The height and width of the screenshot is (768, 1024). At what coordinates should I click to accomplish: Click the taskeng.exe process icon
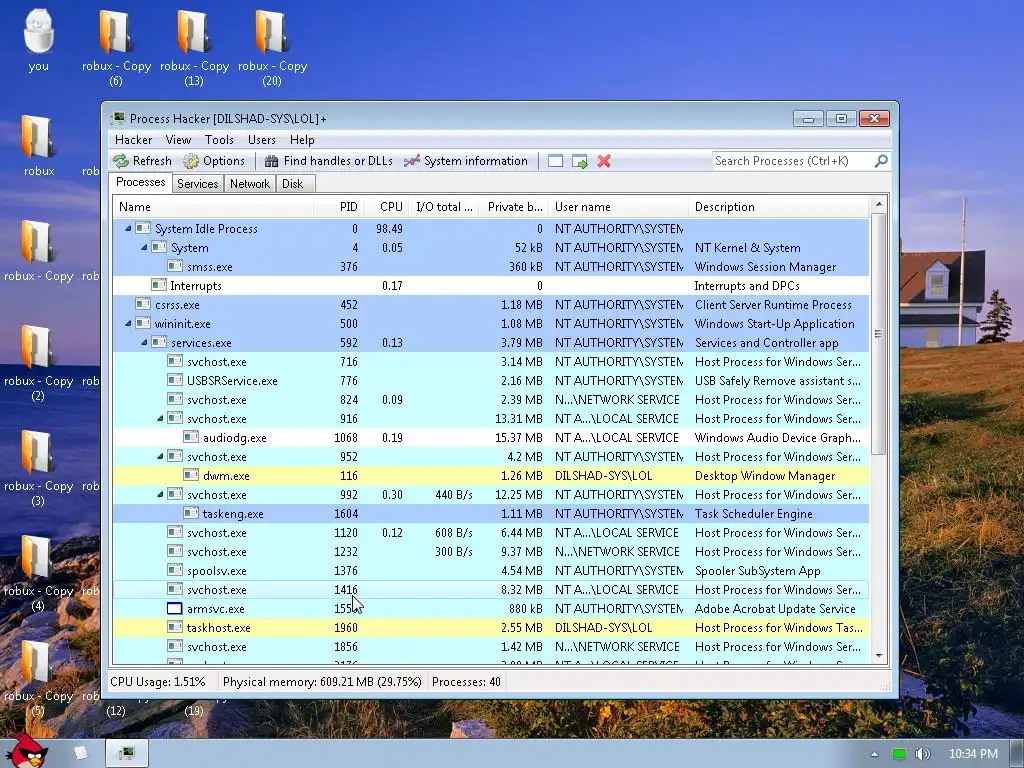(191, 514)
